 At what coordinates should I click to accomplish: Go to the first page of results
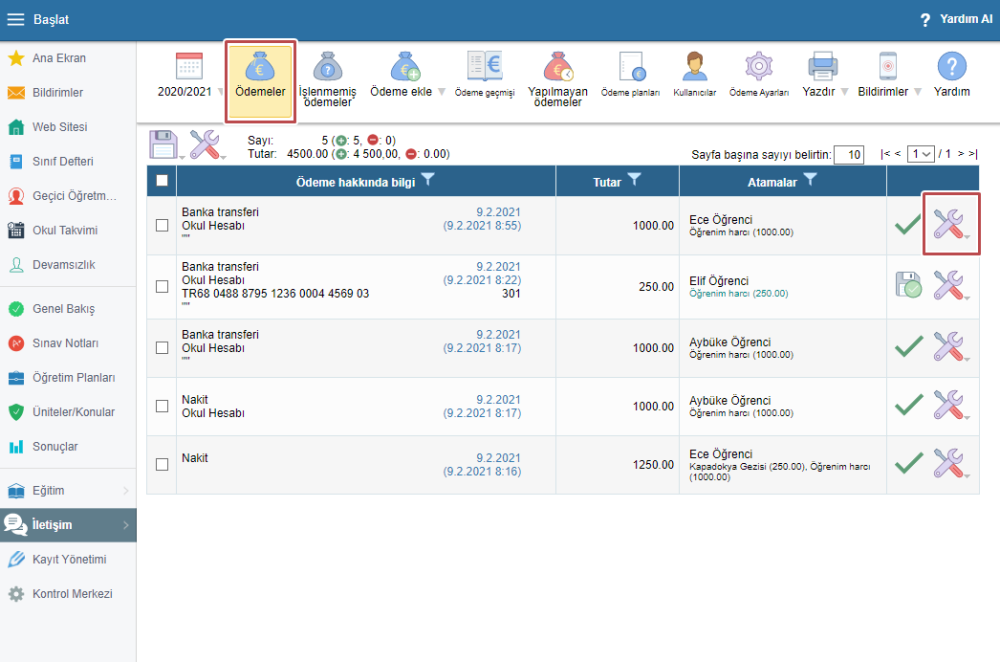(885, 154)
